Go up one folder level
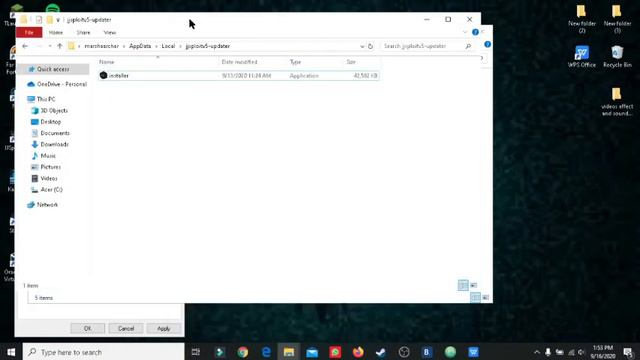 [60, 46]
